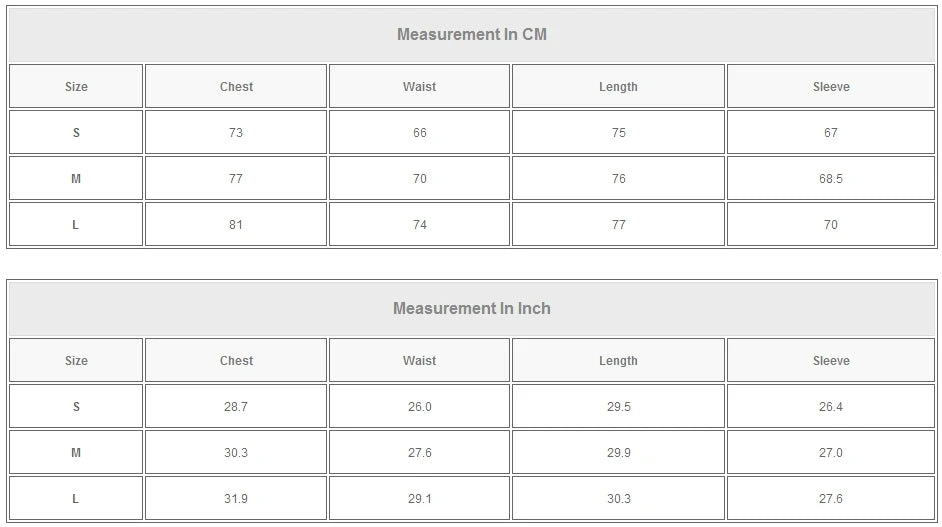Click the Length header in the Inch table
Viewport: 942px width, 527px height.
coord(618,361)
